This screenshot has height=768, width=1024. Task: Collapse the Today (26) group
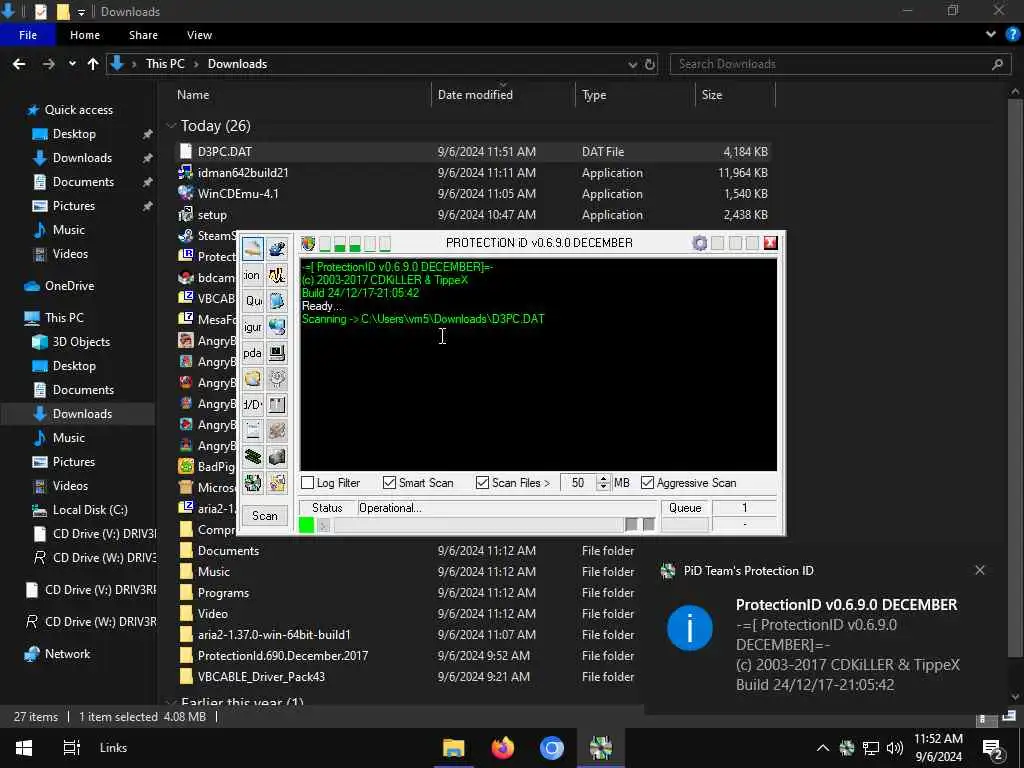point(171,125)
